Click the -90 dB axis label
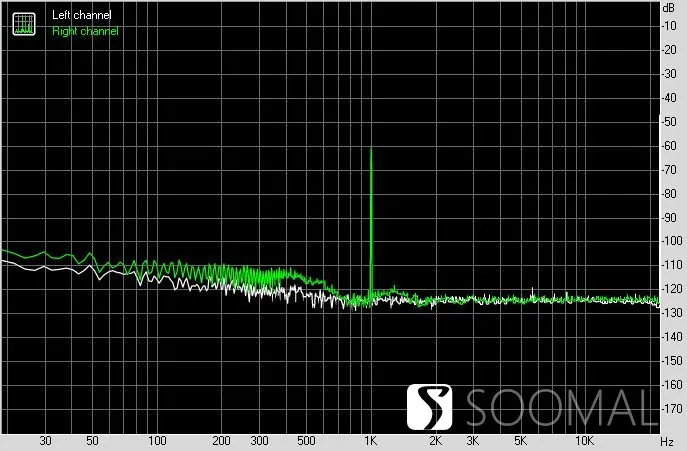This screenshot has width=687, height=451. coord(670,217)
